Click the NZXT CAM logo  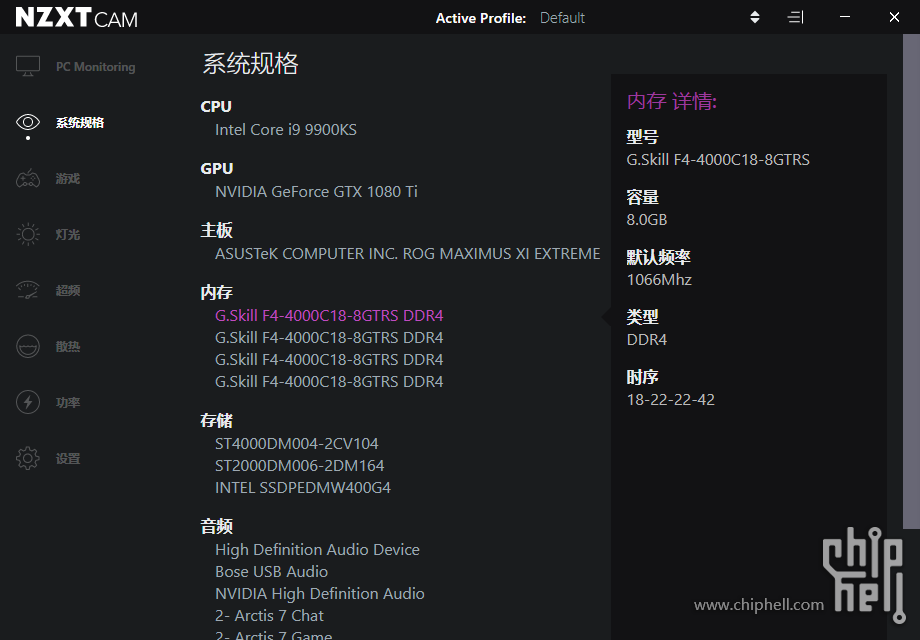coord(76,18)
